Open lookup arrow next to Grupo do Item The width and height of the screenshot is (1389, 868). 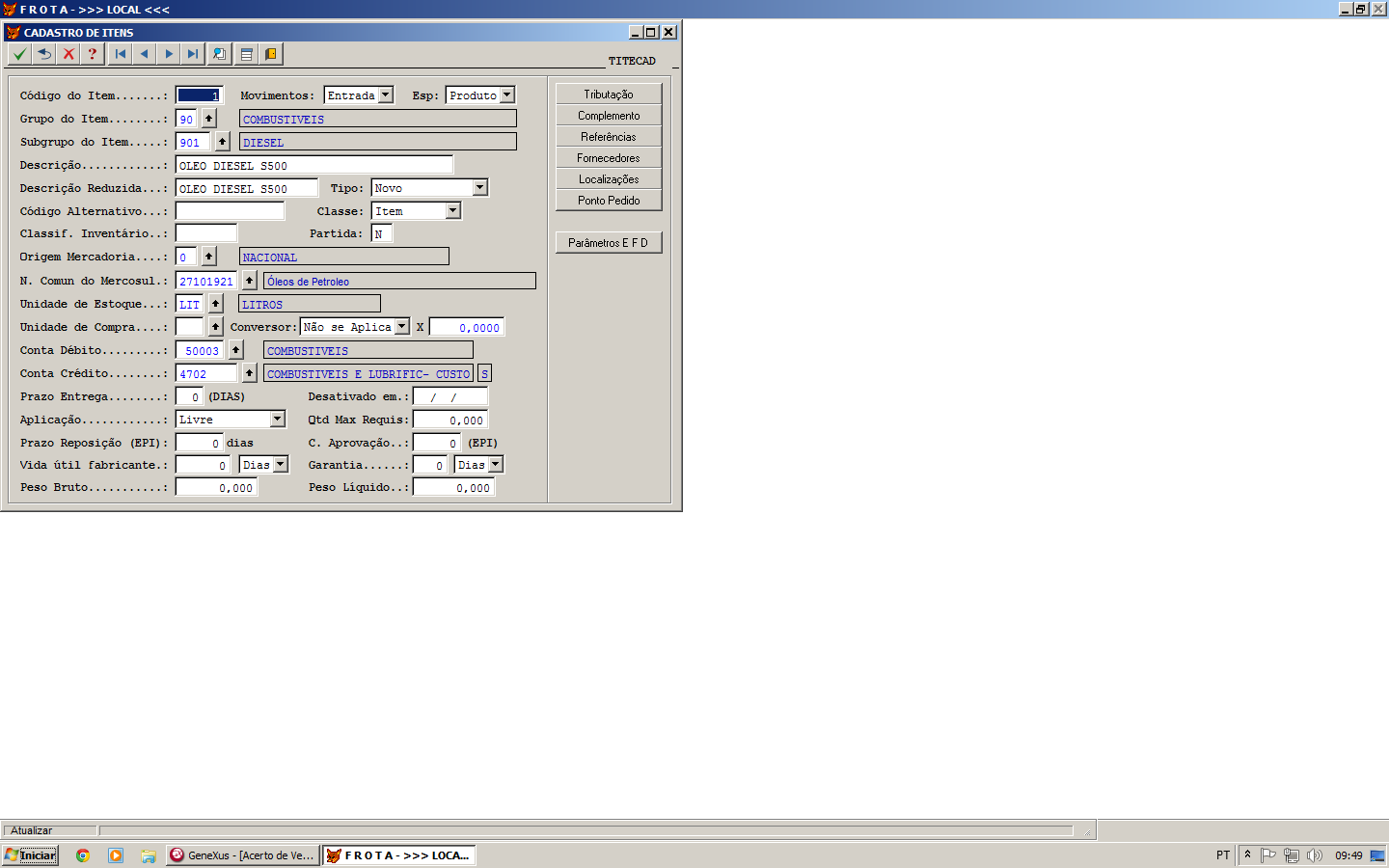(208, 119)
